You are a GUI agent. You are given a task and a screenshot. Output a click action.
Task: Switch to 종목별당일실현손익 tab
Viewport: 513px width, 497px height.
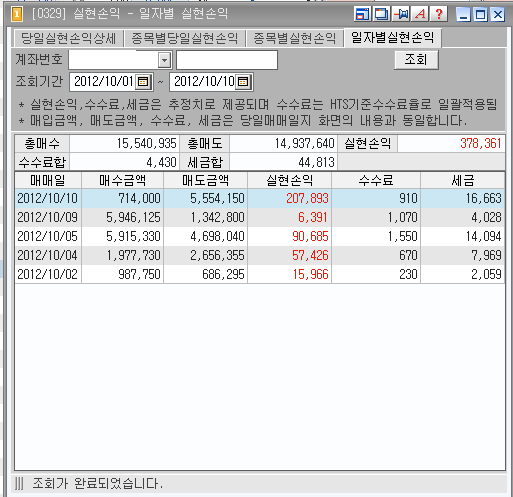click(185, 38)
